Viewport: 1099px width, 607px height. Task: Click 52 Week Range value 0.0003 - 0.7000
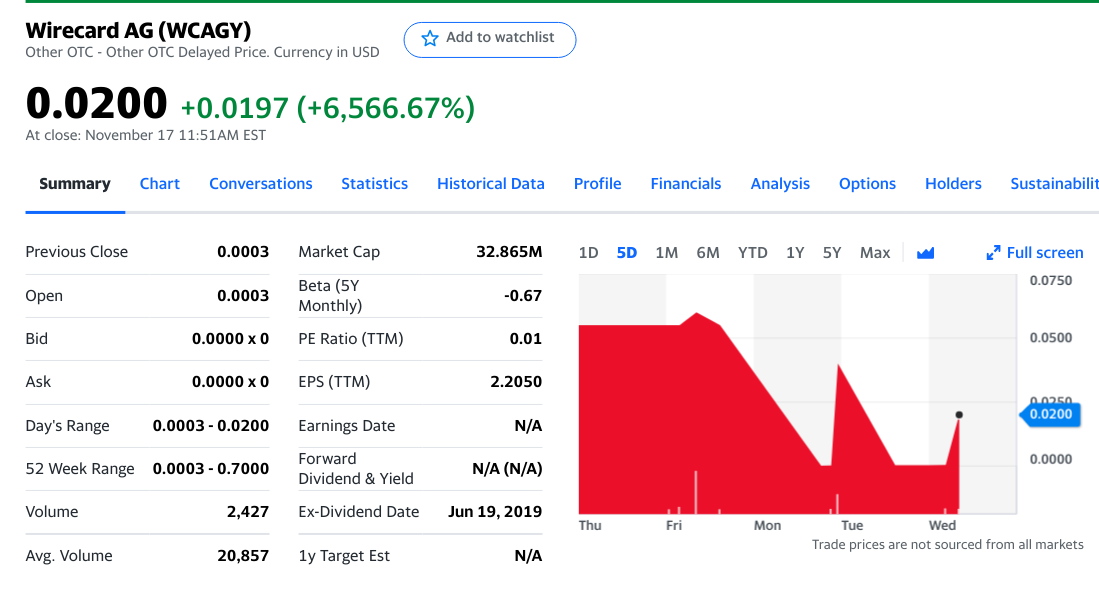211,469
